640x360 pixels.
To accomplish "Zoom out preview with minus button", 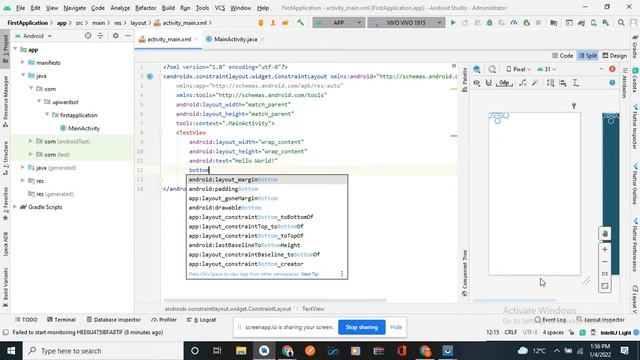I will (605, 262).
